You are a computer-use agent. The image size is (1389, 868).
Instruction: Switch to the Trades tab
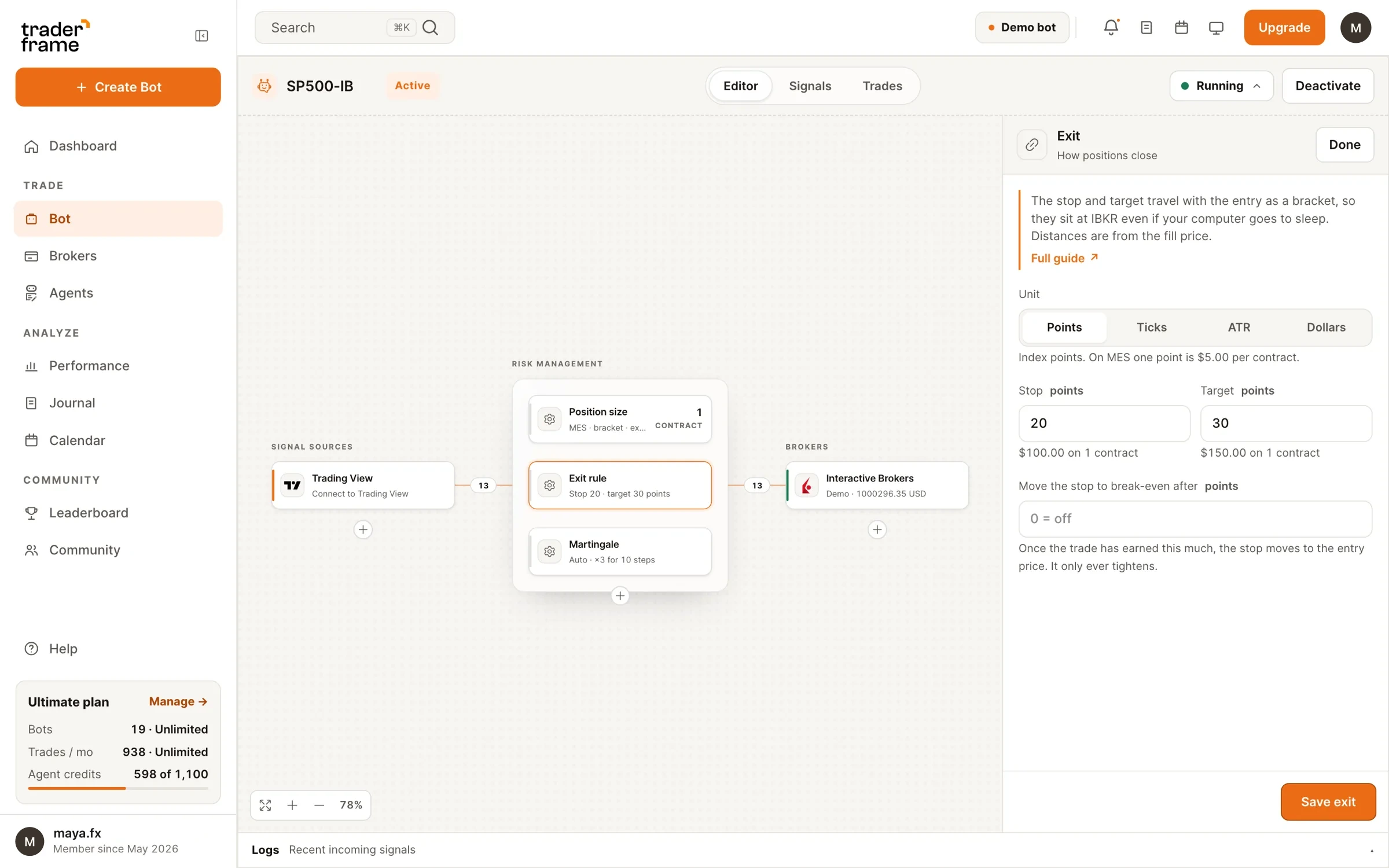[x=882, y=86]
